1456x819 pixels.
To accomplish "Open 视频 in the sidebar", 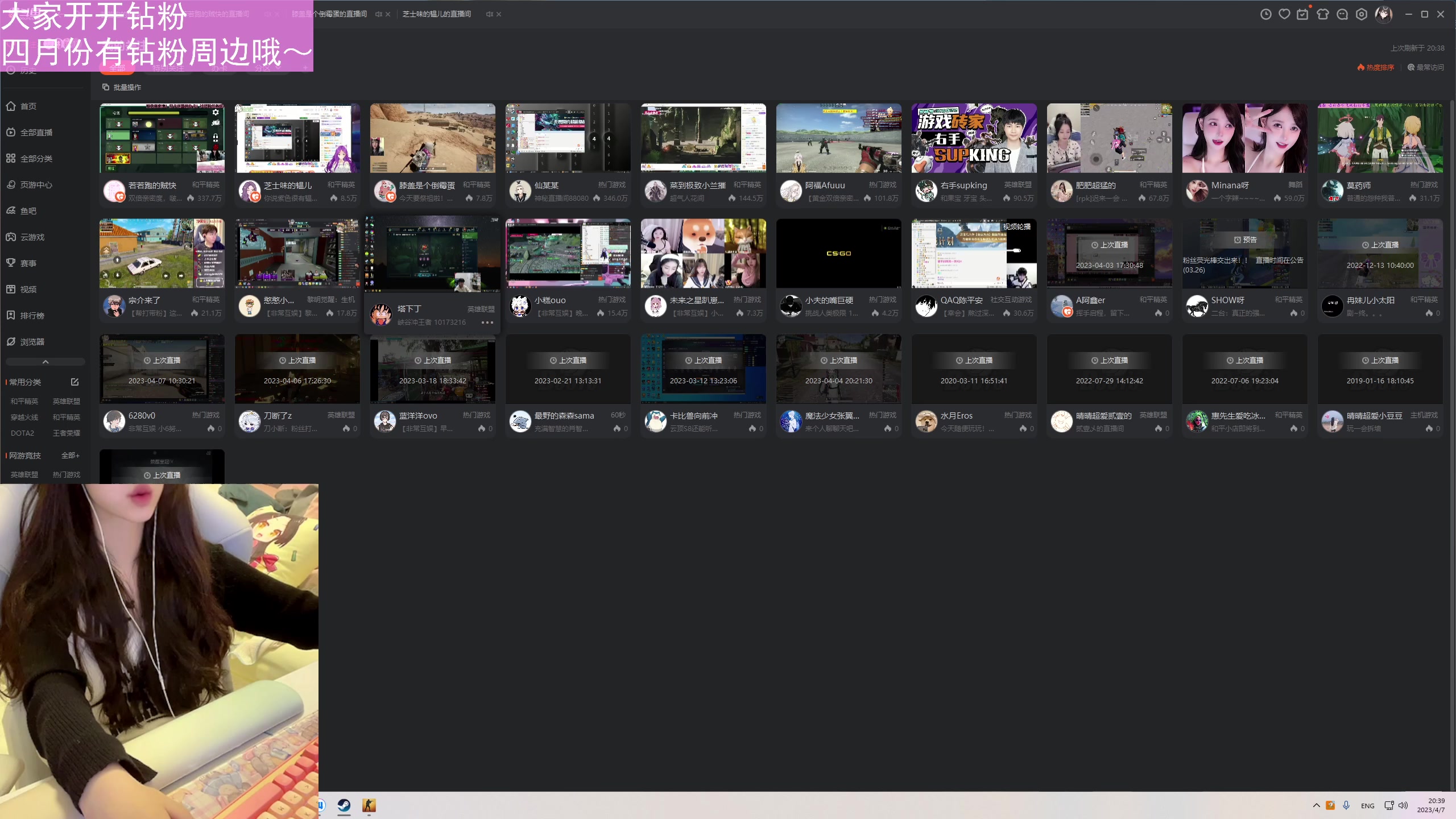I will [x=22, y=289].
